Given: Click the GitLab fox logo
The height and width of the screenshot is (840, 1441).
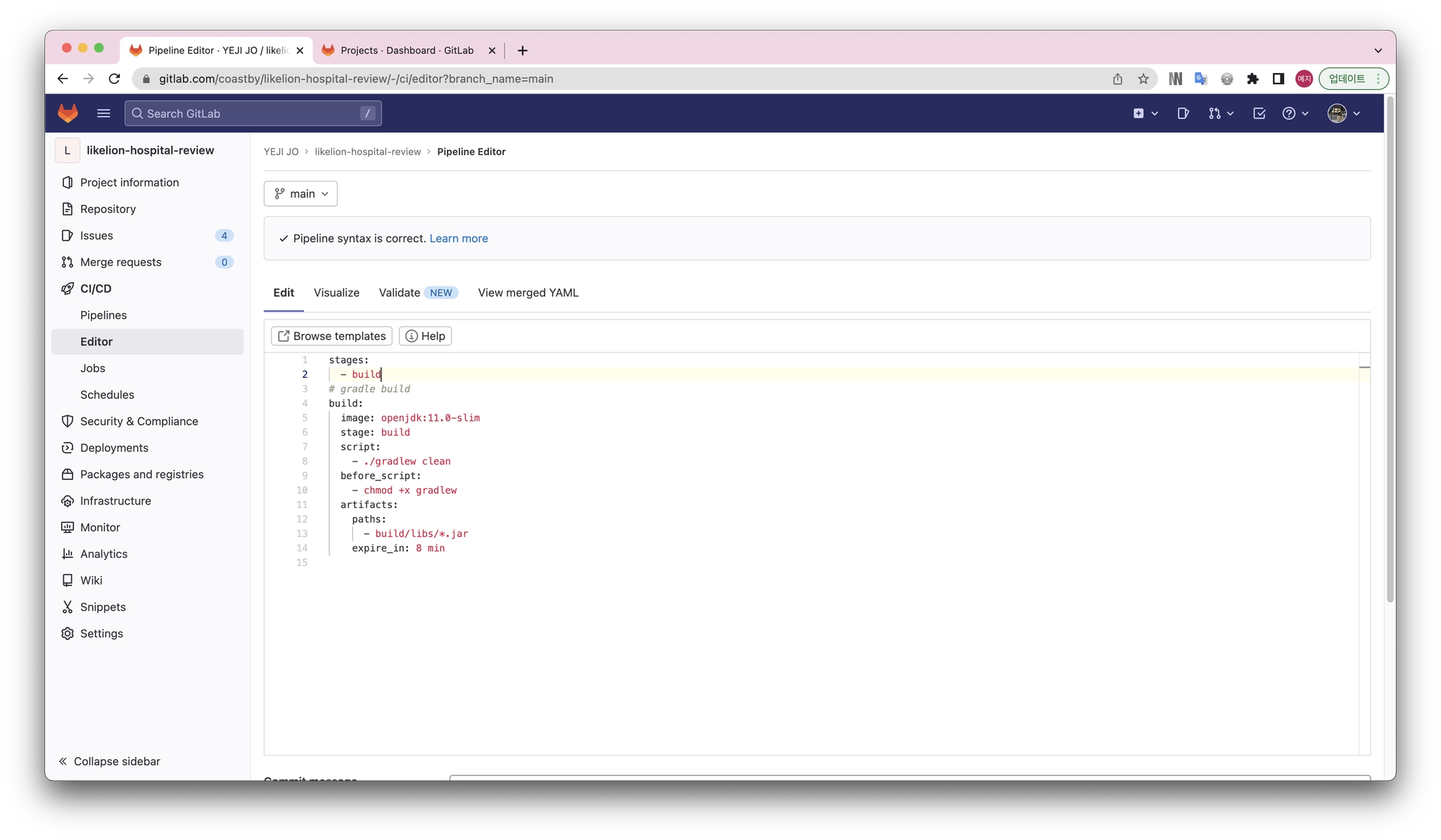Looking at the screenshot, I should pyautogui.click(x=68, y=113).
